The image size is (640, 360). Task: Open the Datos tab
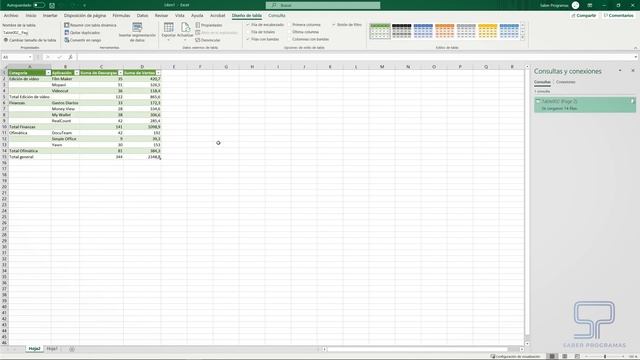pos(142,16)
